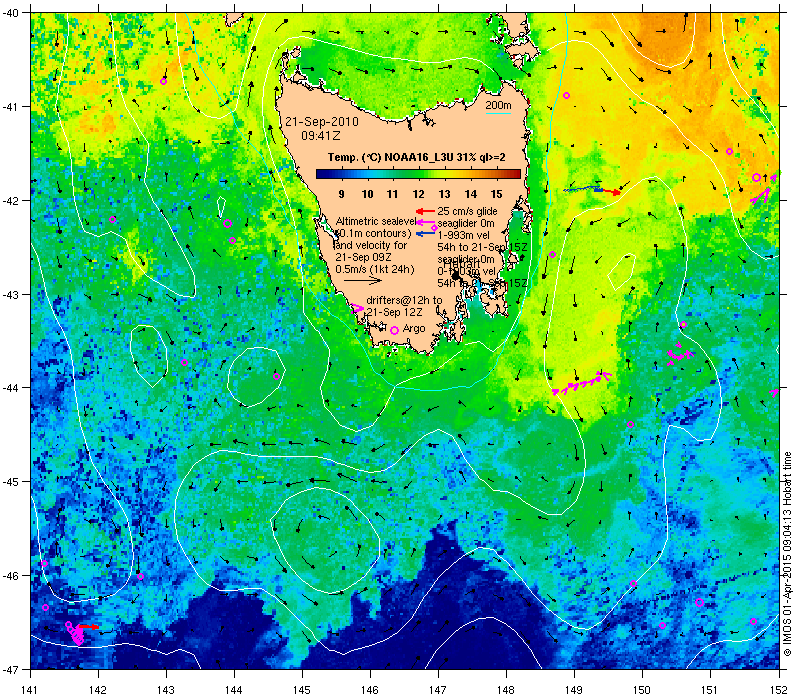
Task: Click longitude axis label '144'
Action: (x=234, y=690)
